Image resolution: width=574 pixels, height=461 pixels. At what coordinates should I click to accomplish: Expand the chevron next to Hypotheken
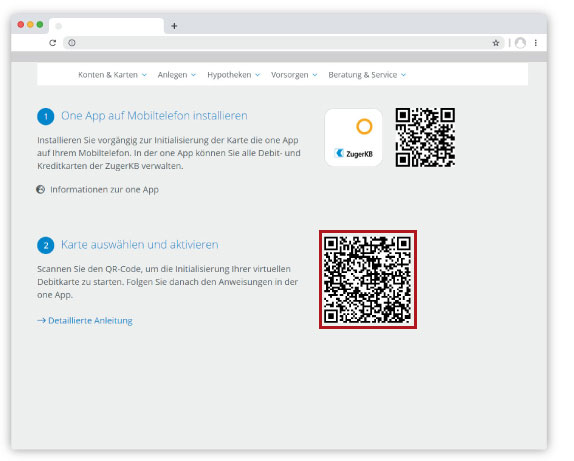[x=257, y=75]
